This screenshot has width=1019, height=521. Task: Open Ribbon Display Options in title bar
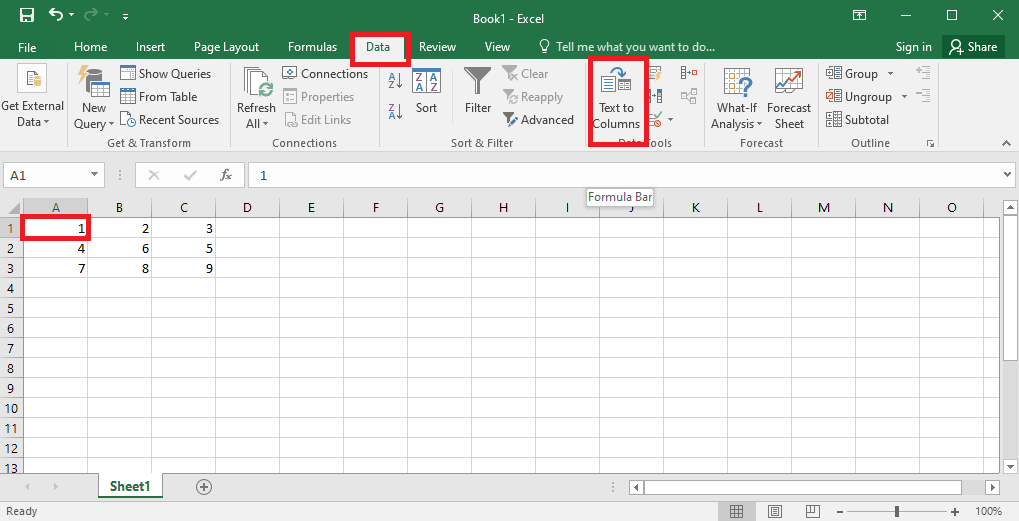point(859,16)
